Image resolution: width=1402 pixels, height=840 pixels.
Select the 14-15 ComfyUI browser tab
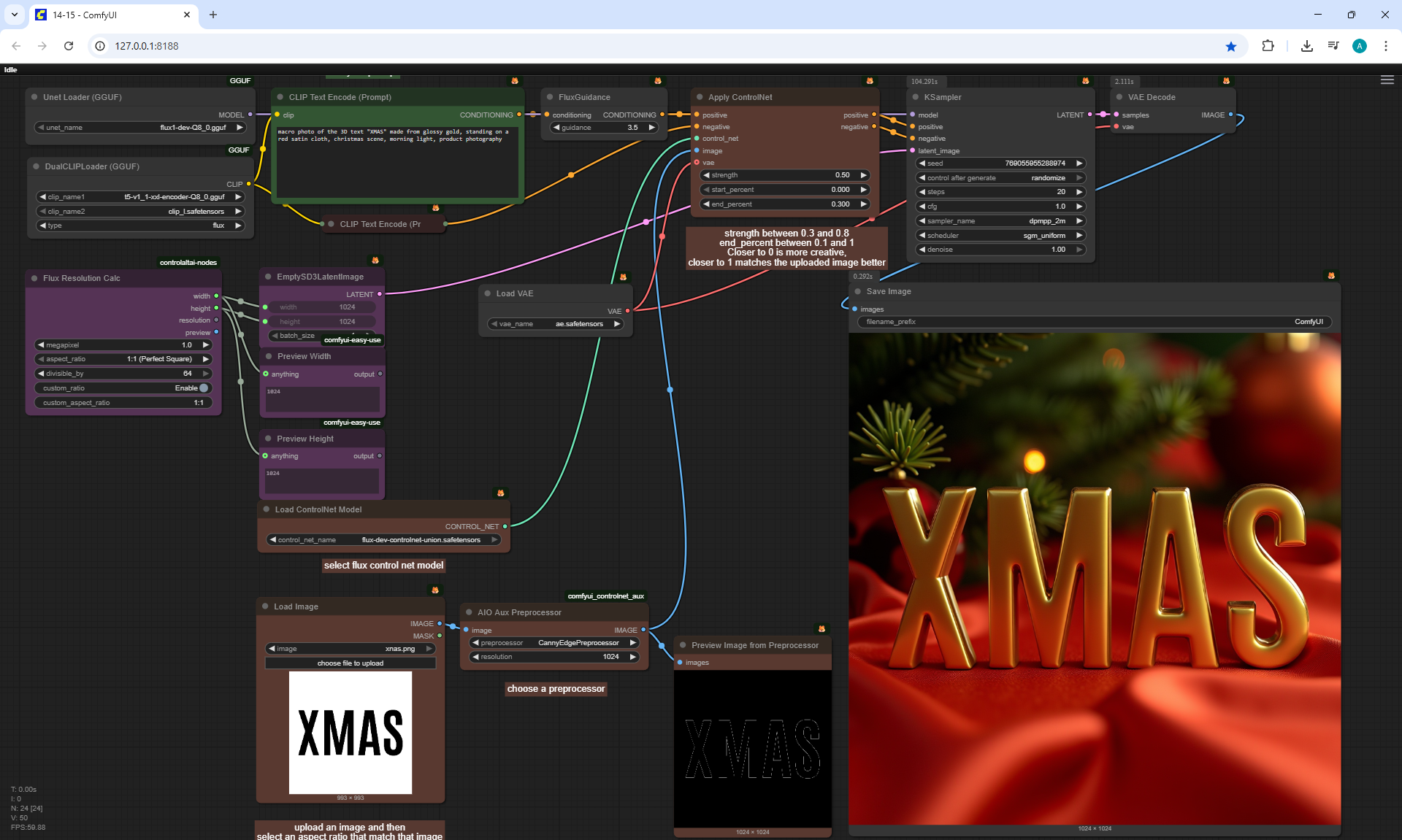pyautogui.click(x=110, y=15)
